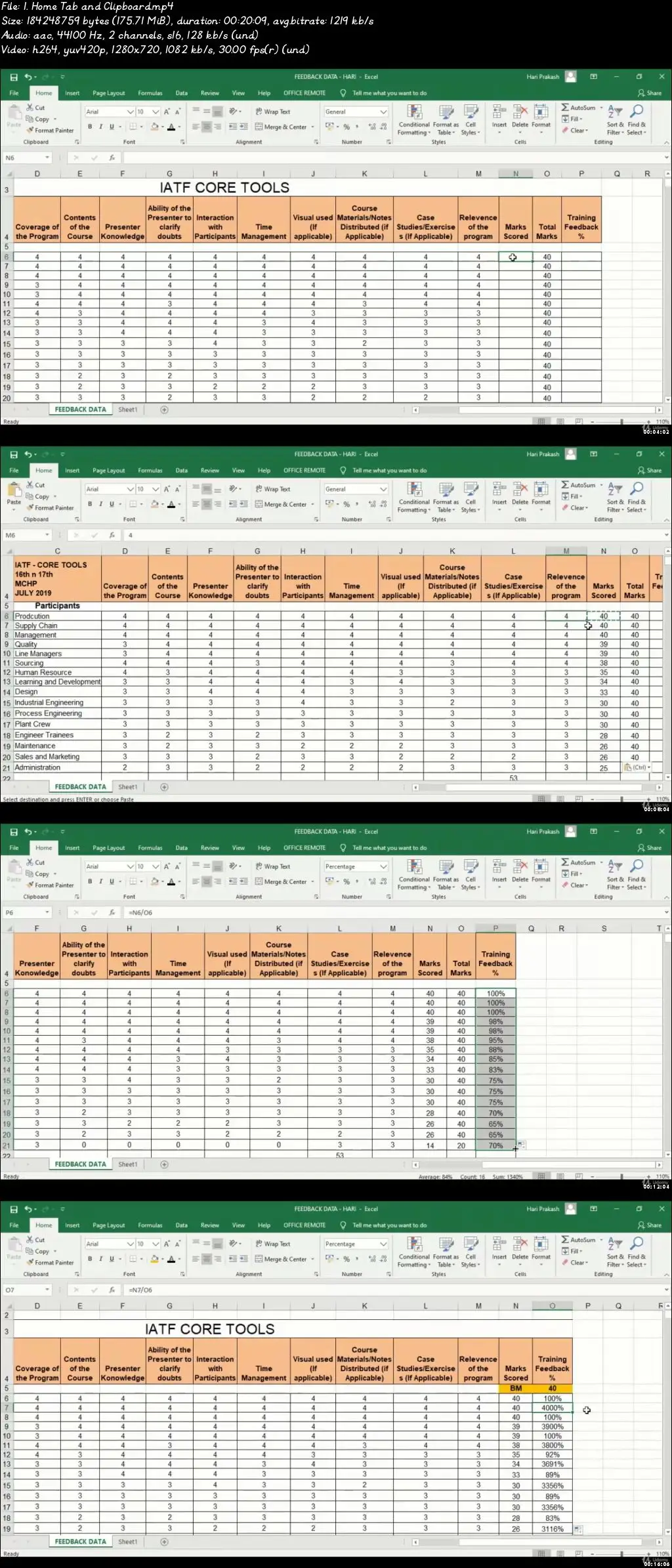Open Cell Styles in the 00:12:04 frame
The height and width of the screenshot is (1568, 672).
(471, 875)
